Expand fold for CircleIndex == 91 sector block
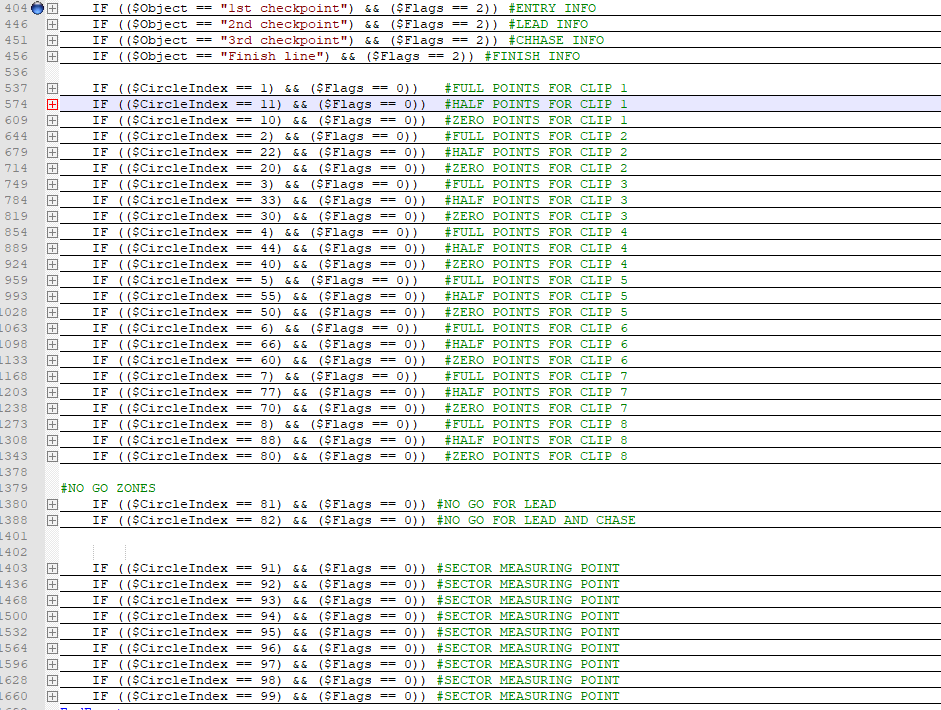941x710 pixels. pos(52,568)
